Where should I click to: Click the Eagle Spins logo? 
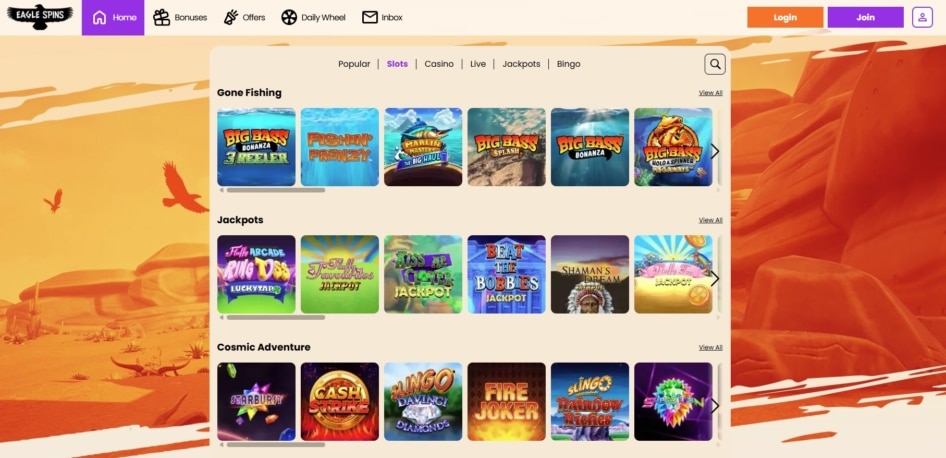click(40, 17)
